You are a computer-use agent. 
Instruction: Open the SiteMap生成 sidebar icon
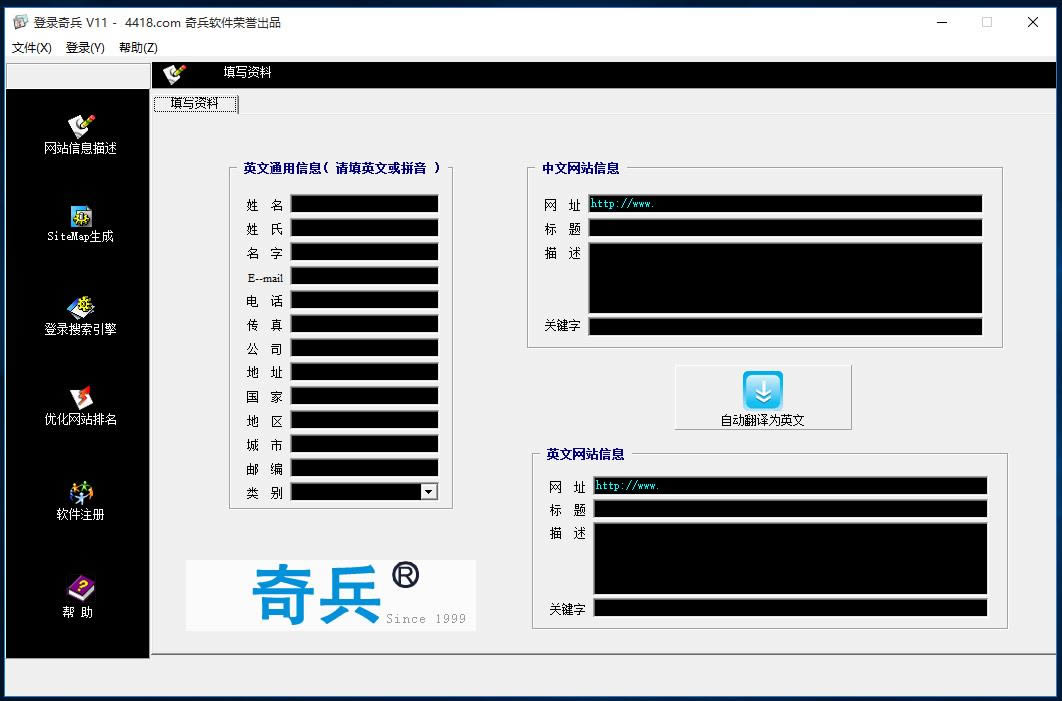point(80,217)
